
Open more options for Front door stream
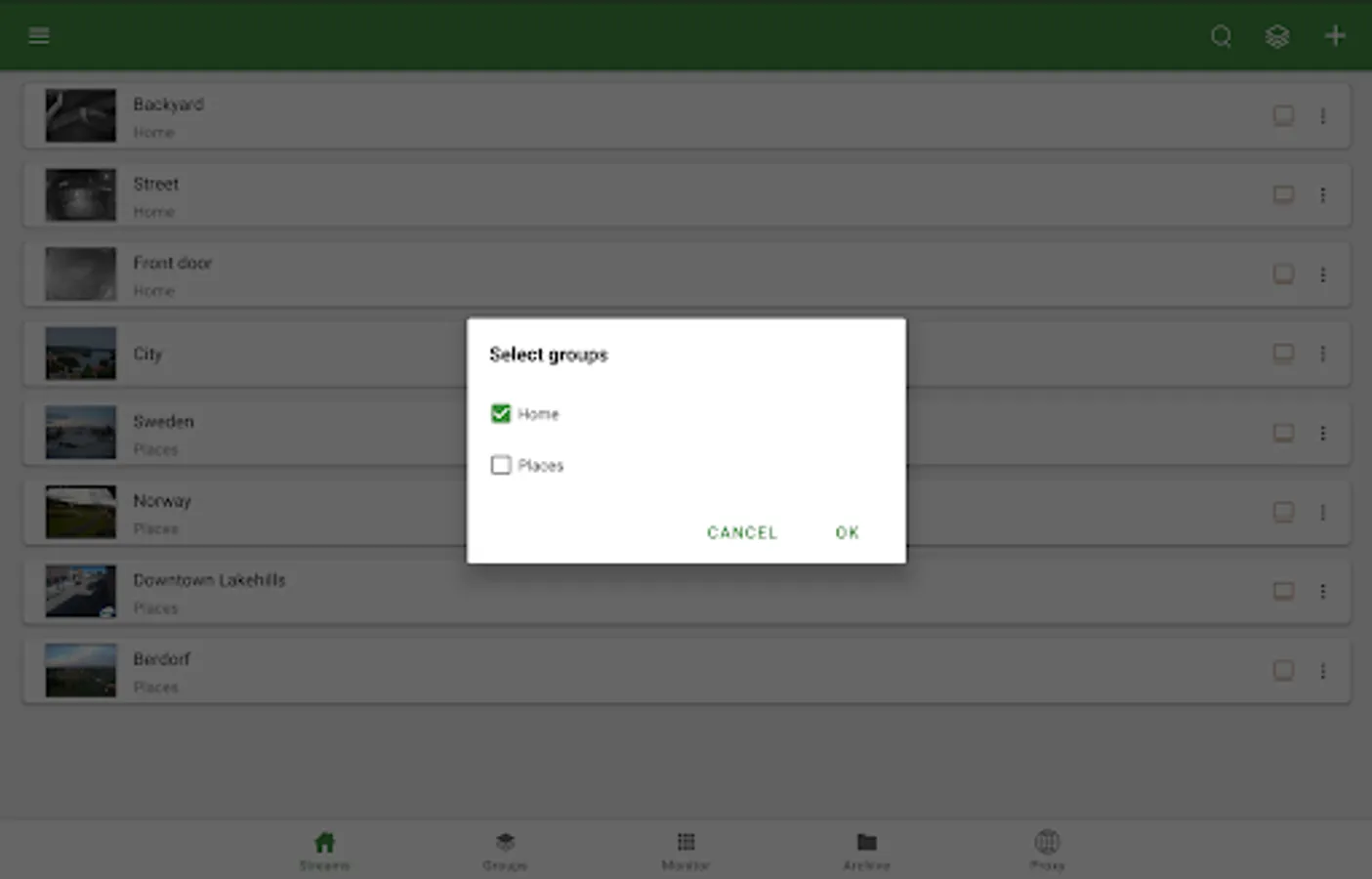[x=1323, y=274]
